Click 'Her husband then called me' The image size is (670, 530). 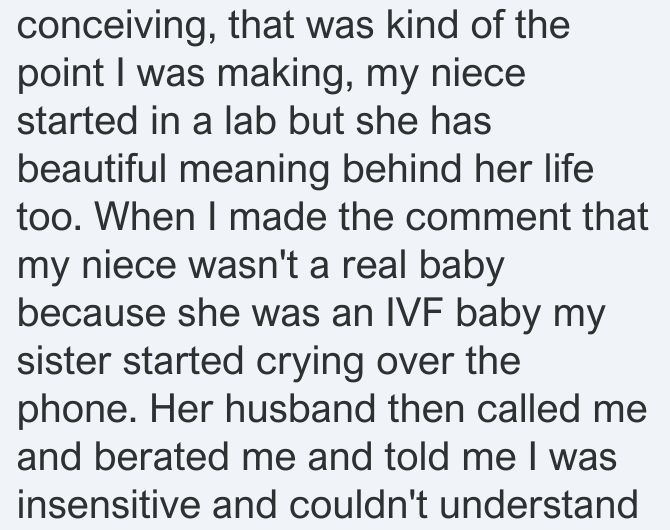398,409
